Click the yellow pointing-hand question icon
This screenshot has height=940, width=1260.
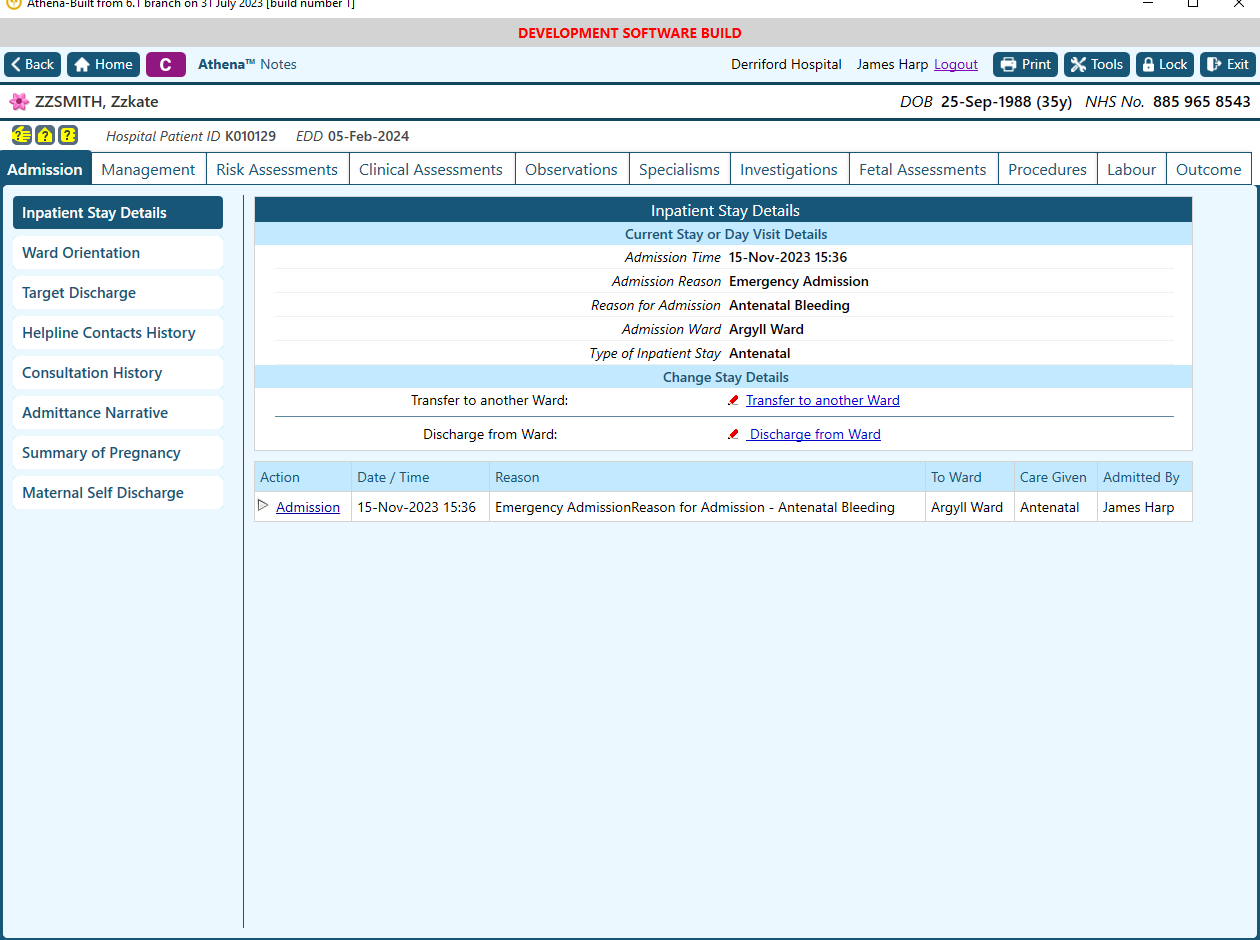click(x=21, y=135)
